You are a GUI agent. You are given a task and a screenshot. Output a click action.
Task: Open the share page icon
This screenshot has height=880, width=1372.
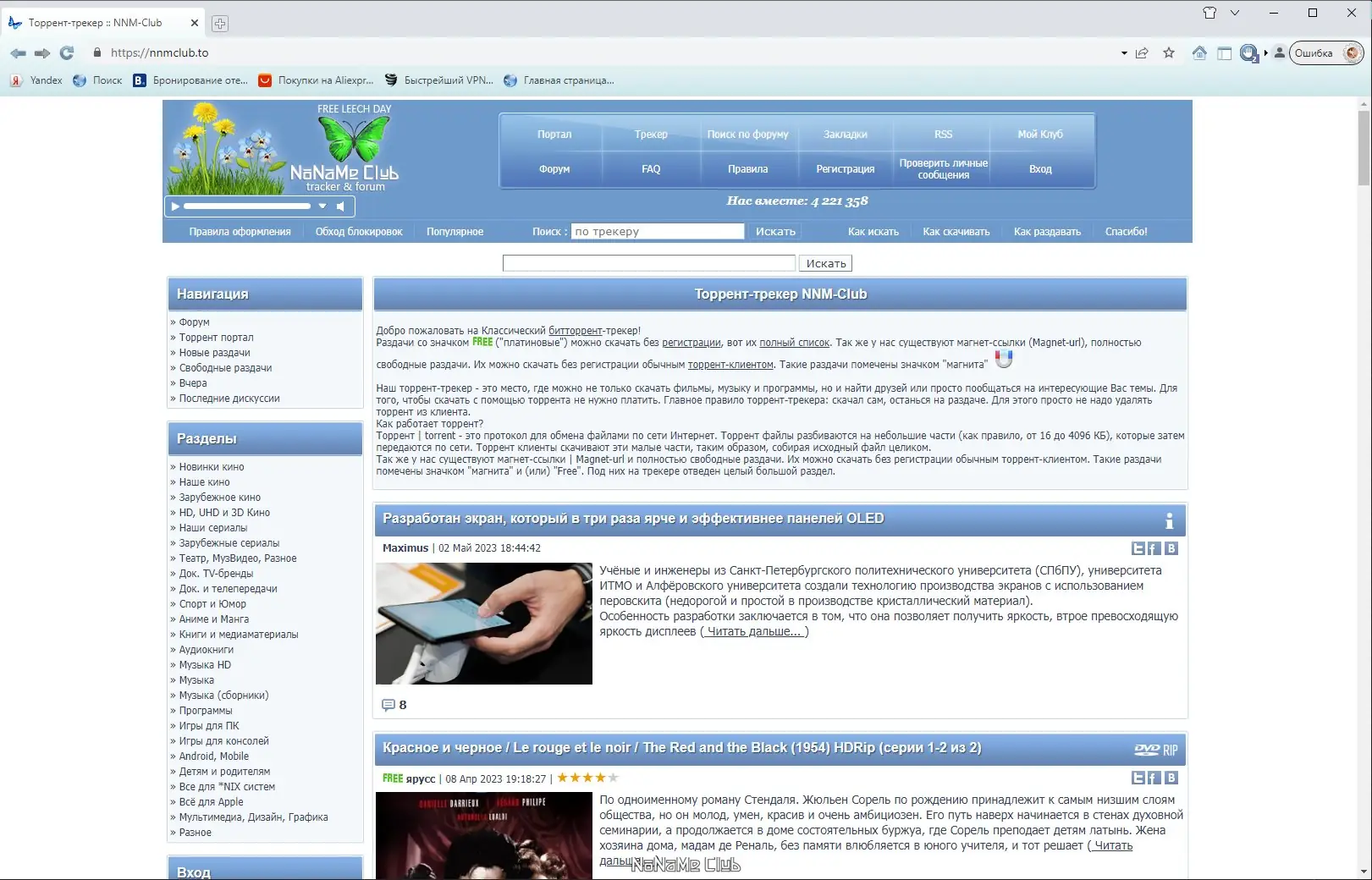(1142, 52)
